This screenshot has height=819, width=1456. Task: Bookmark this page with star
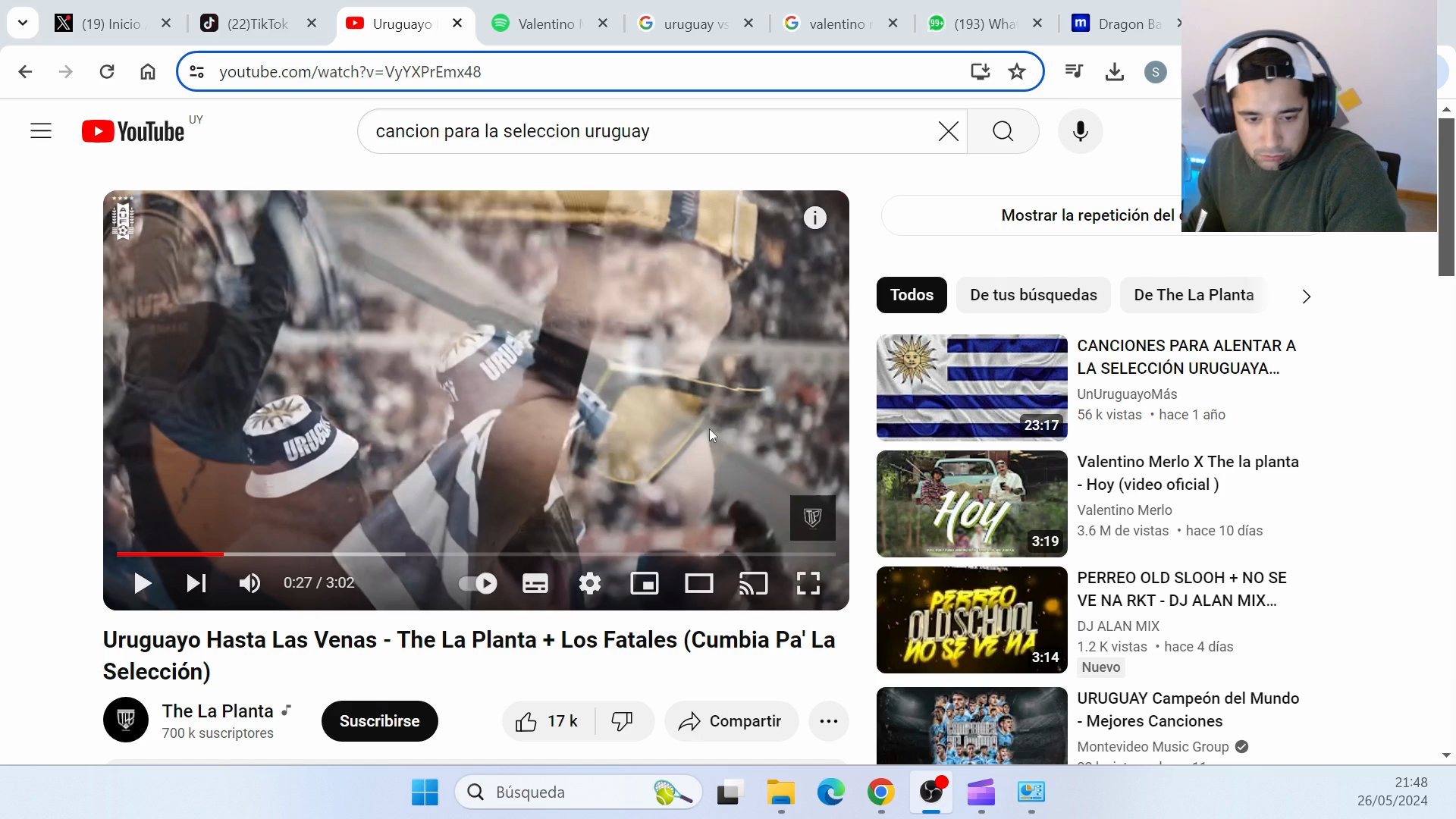[x=1017, y=71]
